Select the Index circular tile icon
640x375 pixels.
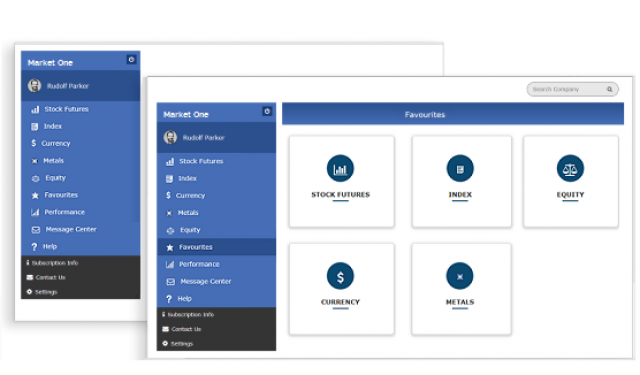[x=460, y=169]
